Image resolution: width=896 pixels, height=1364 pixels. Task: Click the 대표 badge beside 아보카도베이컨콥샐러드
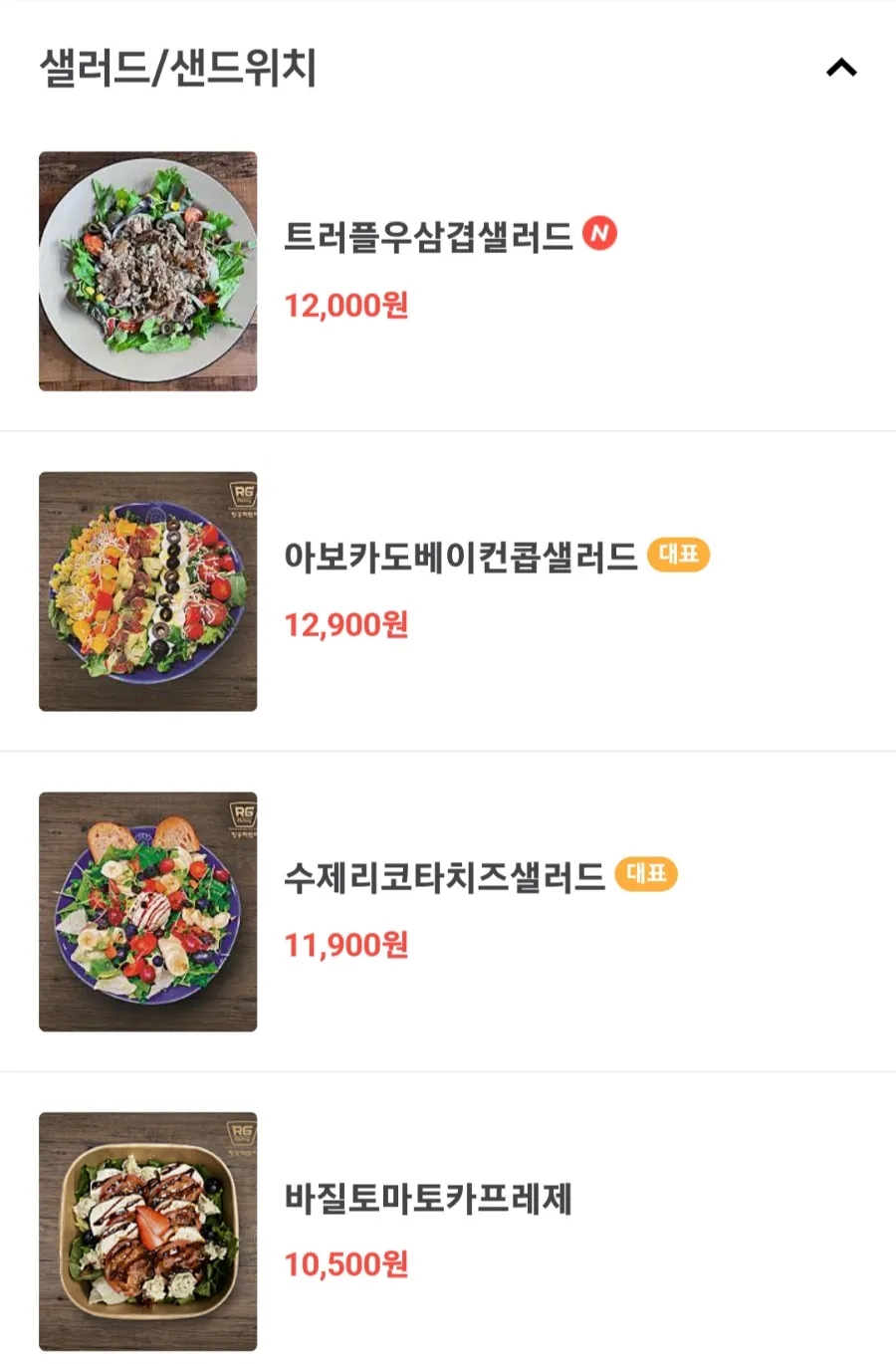pyautogui.click(x=678, y=554)
